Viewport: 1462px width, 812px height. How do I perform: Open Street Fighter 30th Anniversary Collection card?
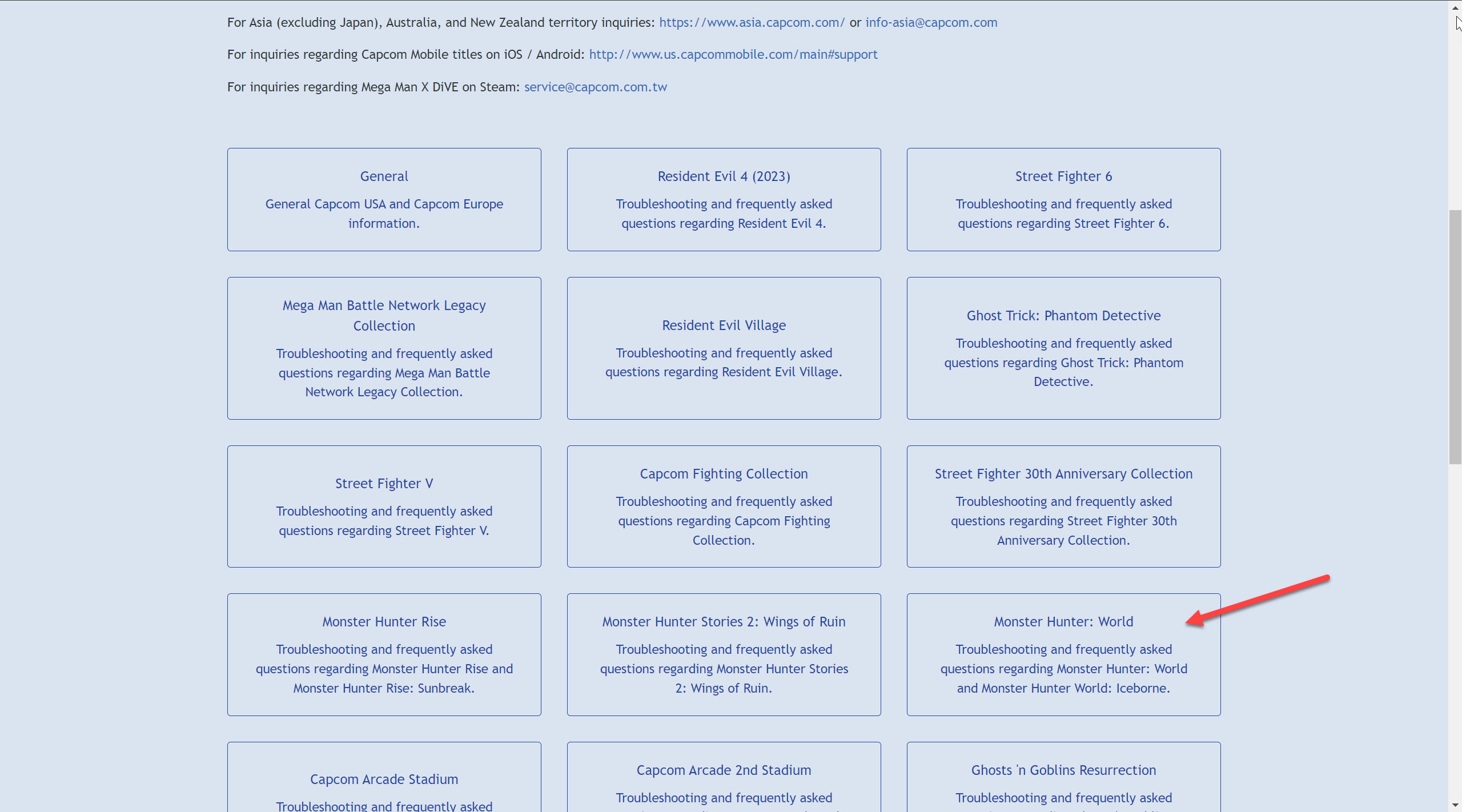tap(1063, 506)
